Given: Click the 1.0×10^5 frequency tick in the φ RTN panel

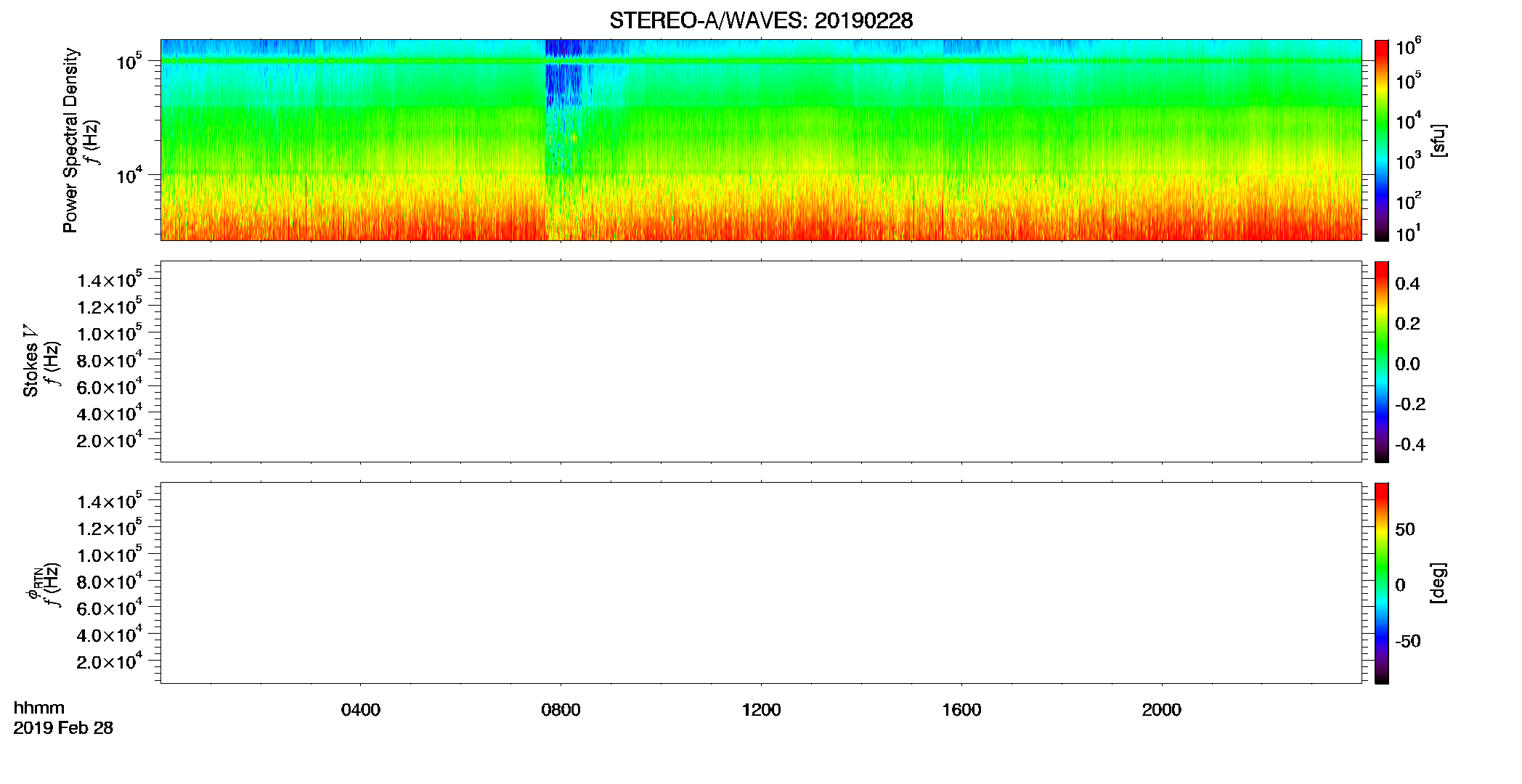Looking at the screenshot, I should pyautogui.click(x=110, y=554).
